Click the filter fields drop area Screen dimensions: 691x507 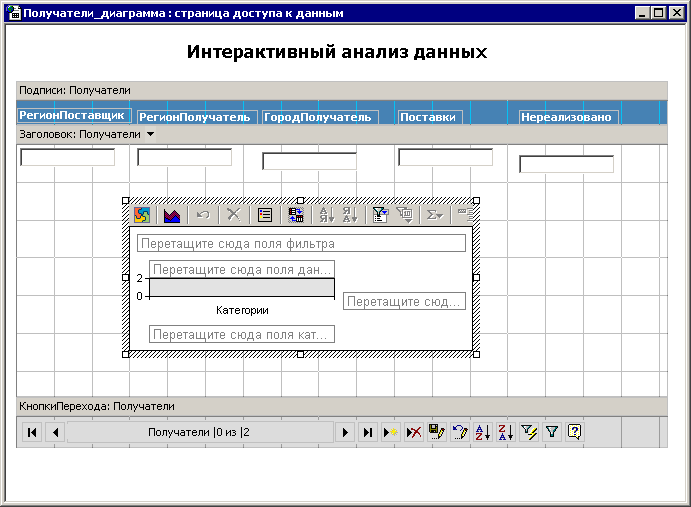301,243
